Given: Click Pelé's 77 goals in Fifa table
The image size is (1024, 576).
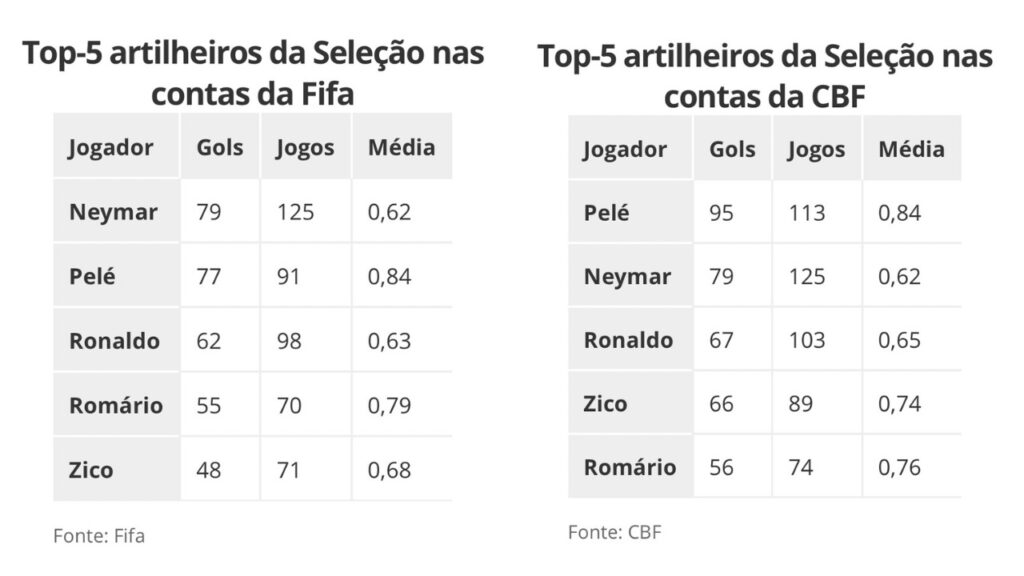Looking at the screenshot, I should click(x=208, y=276).
